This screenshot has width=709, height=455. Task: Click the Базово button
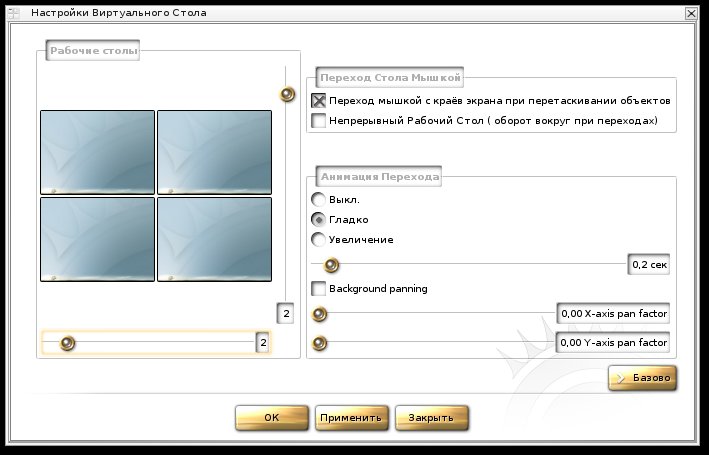(643, 378)
